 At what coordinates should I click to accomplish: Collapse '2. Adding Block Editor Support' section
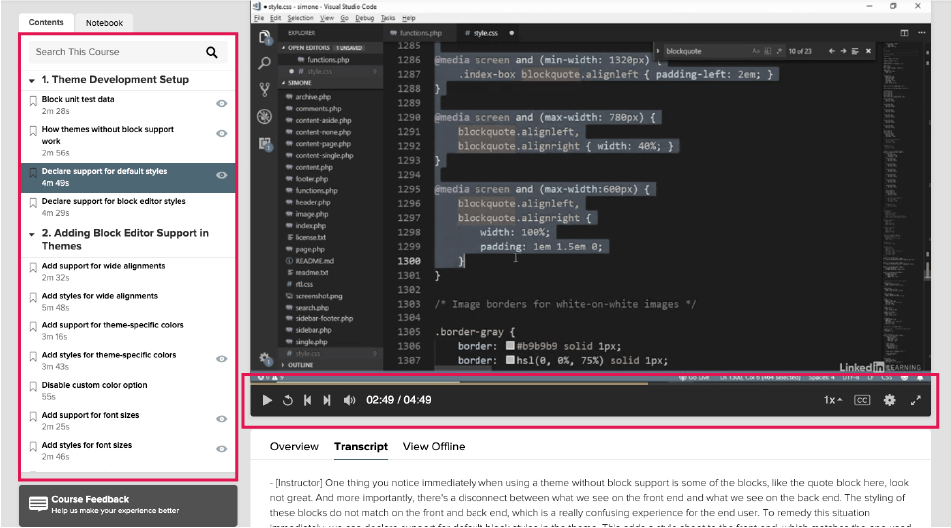32,234
